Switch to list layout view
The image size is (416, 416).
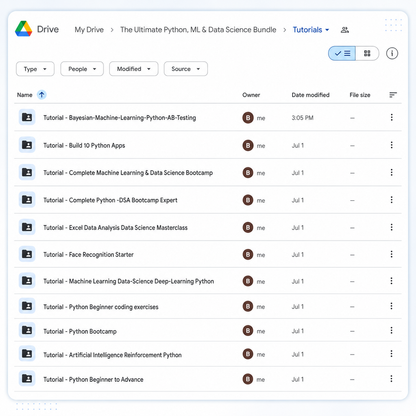(x=342, y=53)
